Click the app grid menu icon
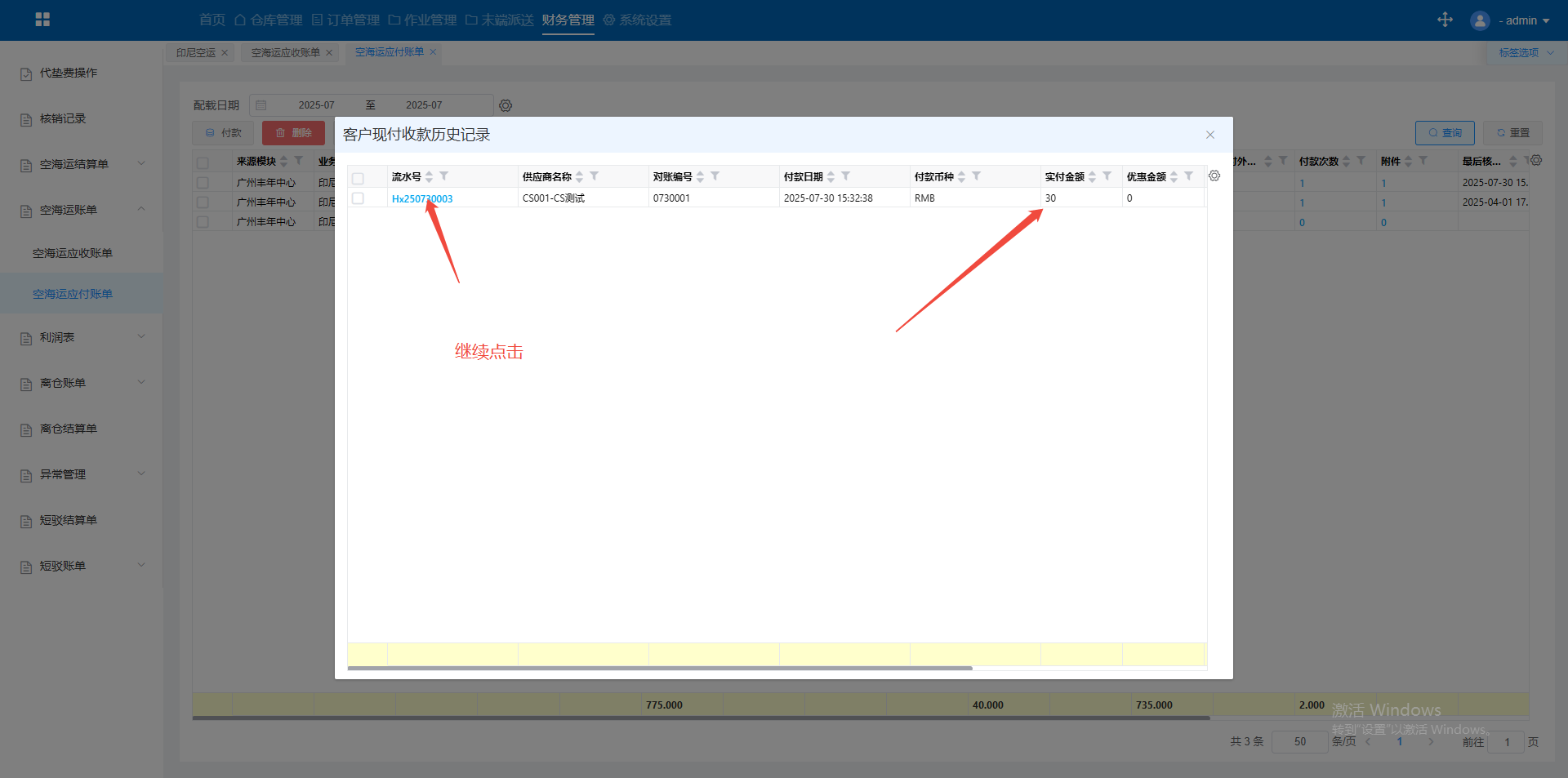This screenshot has width=1568, height=778. click(42, 20)
